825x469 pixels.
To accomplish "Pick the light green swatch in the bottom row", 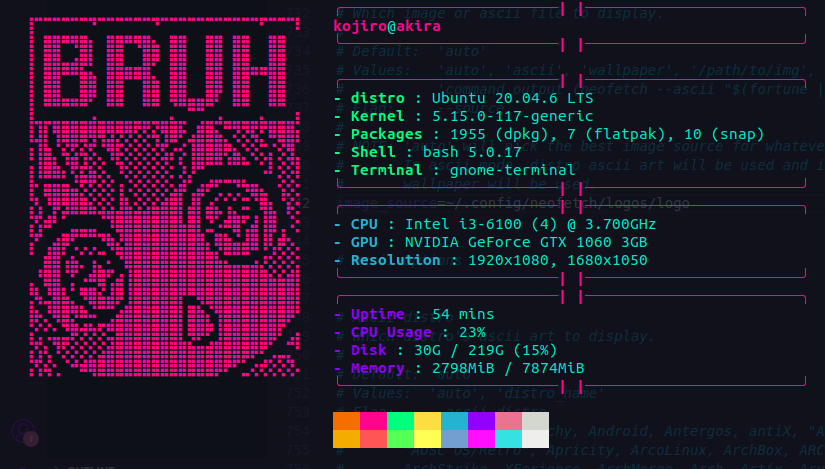I will click(x=400, y=439).
